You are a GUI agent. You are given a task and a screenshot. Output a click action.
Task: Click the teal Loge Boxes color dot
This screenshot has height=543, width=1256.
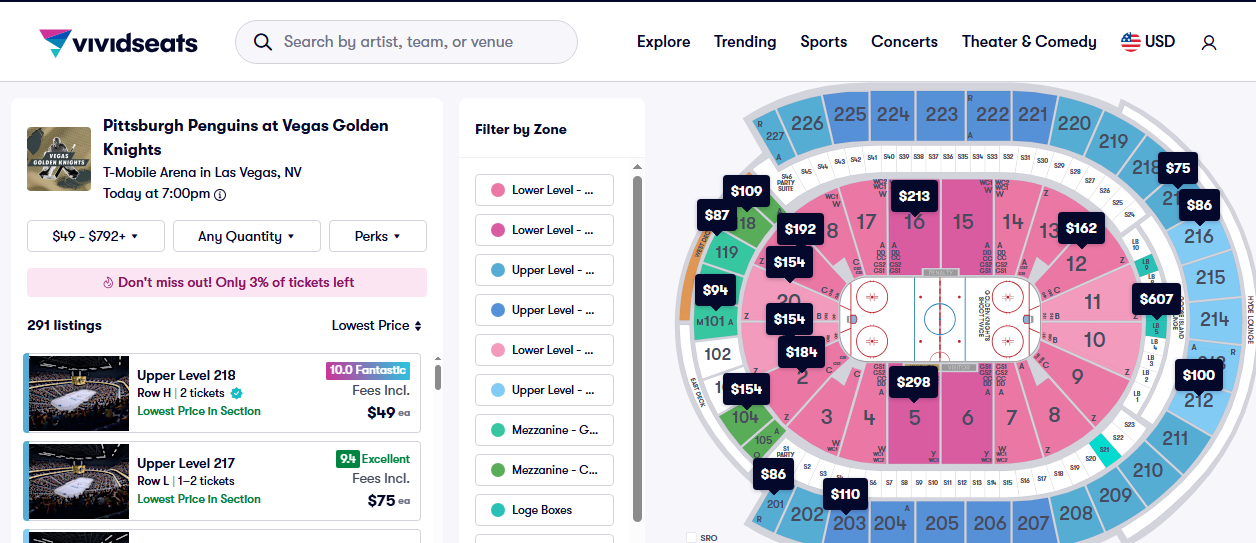click(498, 510)
